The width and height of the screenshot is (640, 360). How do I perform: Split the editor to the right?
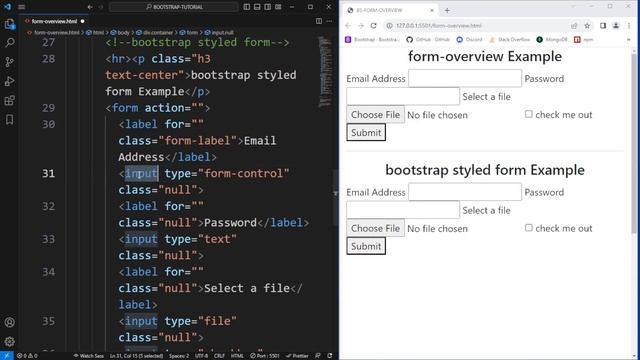click(319, 21)
